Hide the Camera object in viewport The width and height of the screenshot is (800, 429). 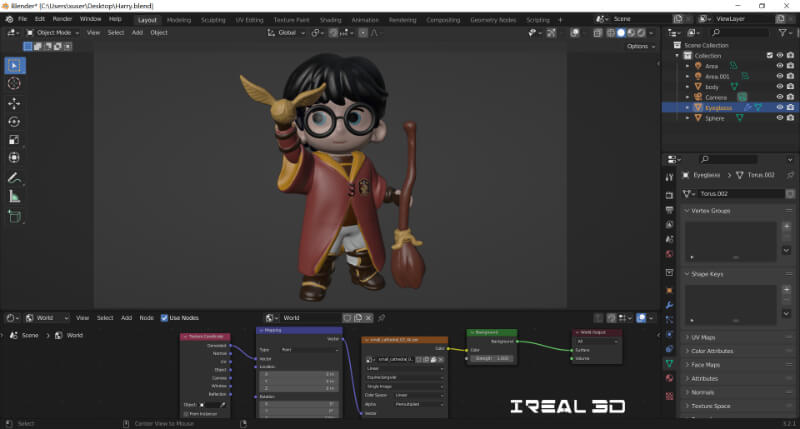tap(780, 97)
